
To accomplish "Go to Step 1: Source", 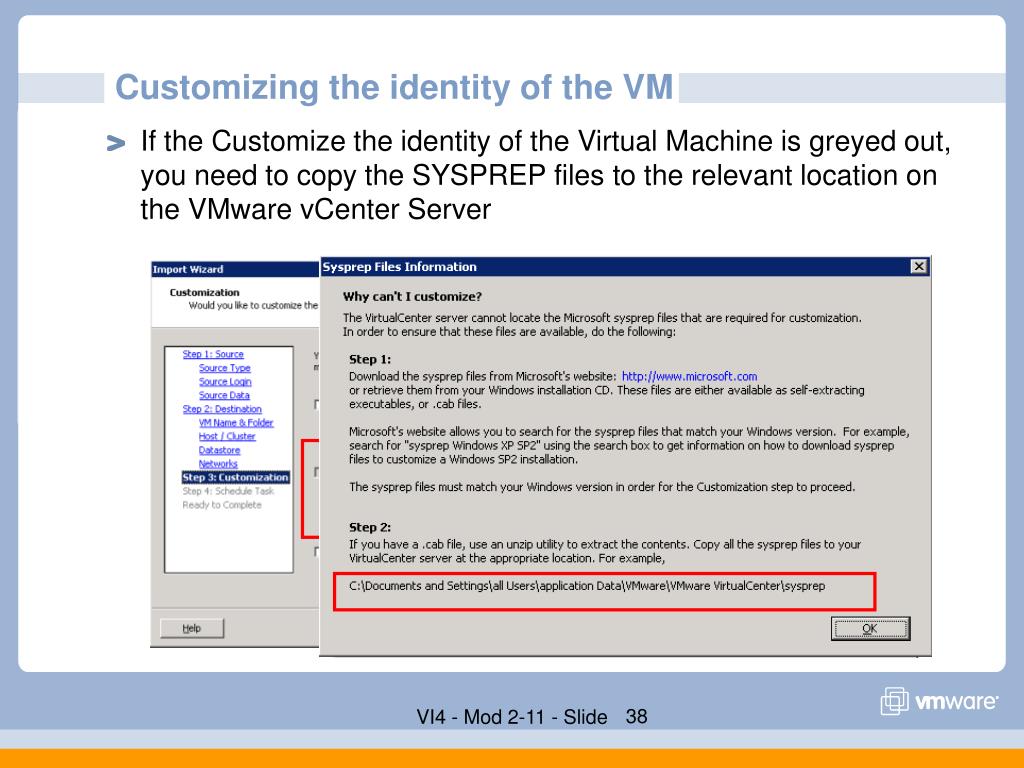I will [213, 354].
